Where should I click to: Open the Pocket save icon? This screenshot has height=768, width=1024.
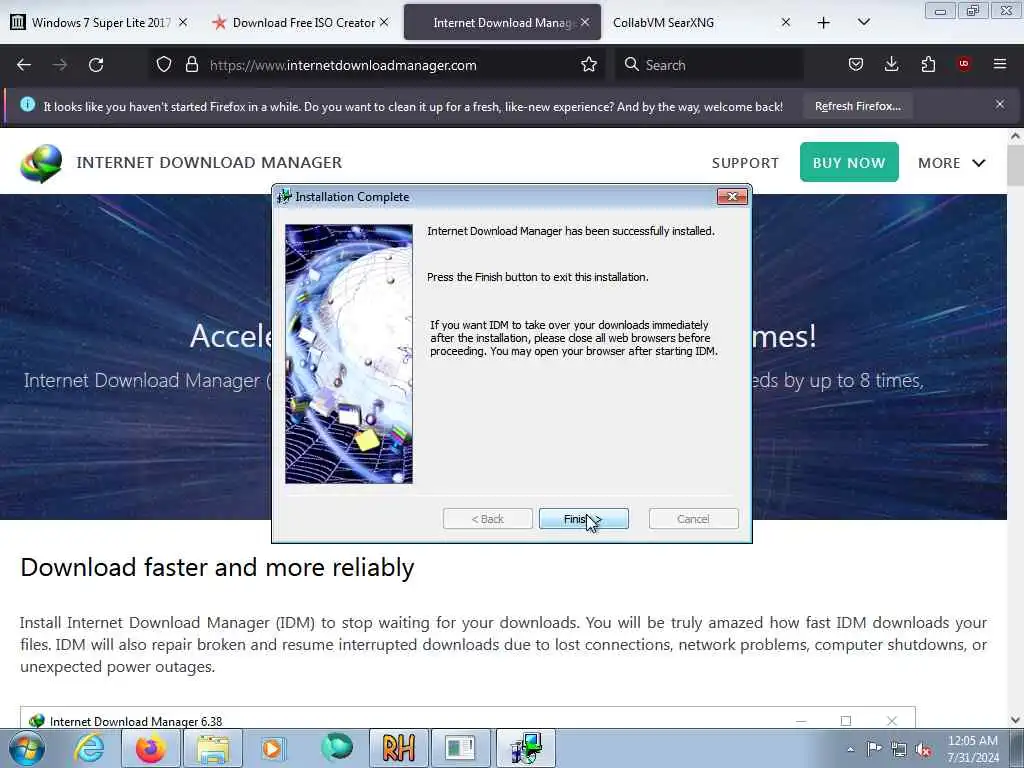click(856, 64)
